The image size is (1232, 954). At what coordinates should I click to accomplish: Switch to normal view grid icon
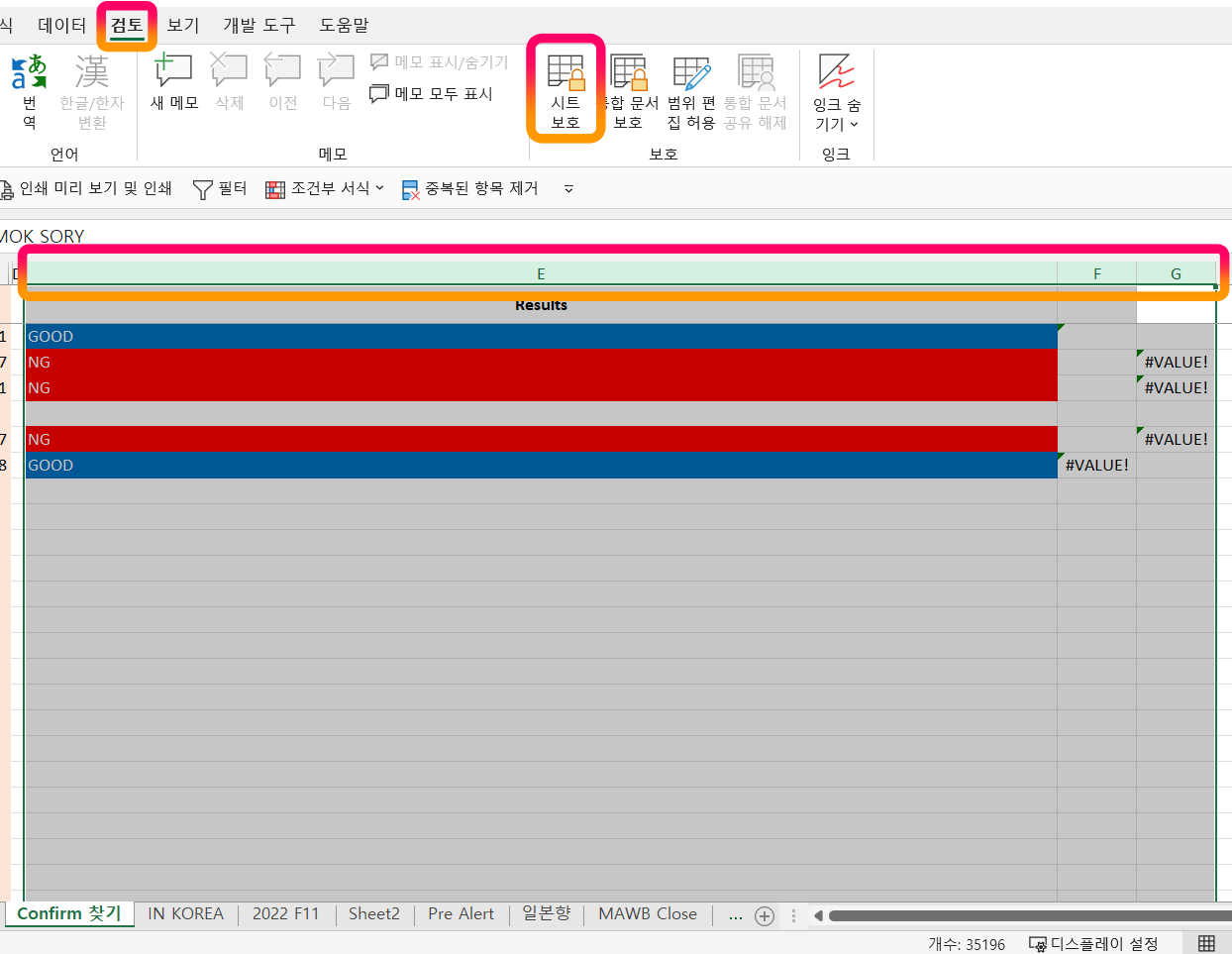pos(1206,943)
